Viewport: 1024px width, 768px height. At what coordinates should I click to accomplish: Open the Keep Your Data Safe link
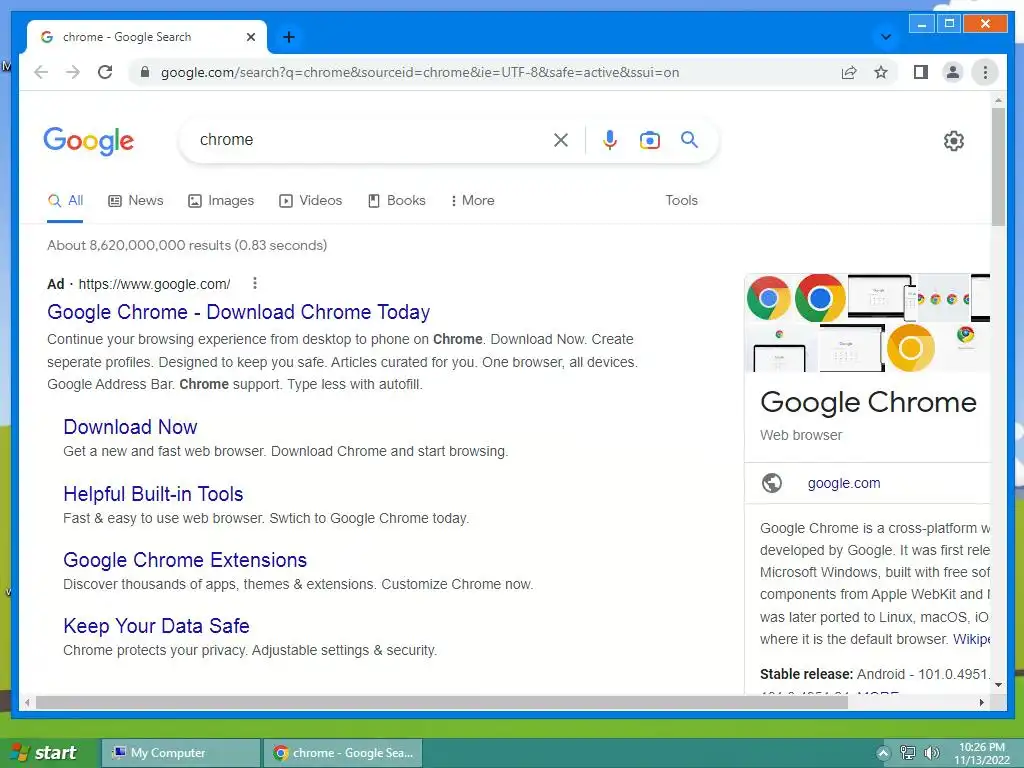point(156,626)
